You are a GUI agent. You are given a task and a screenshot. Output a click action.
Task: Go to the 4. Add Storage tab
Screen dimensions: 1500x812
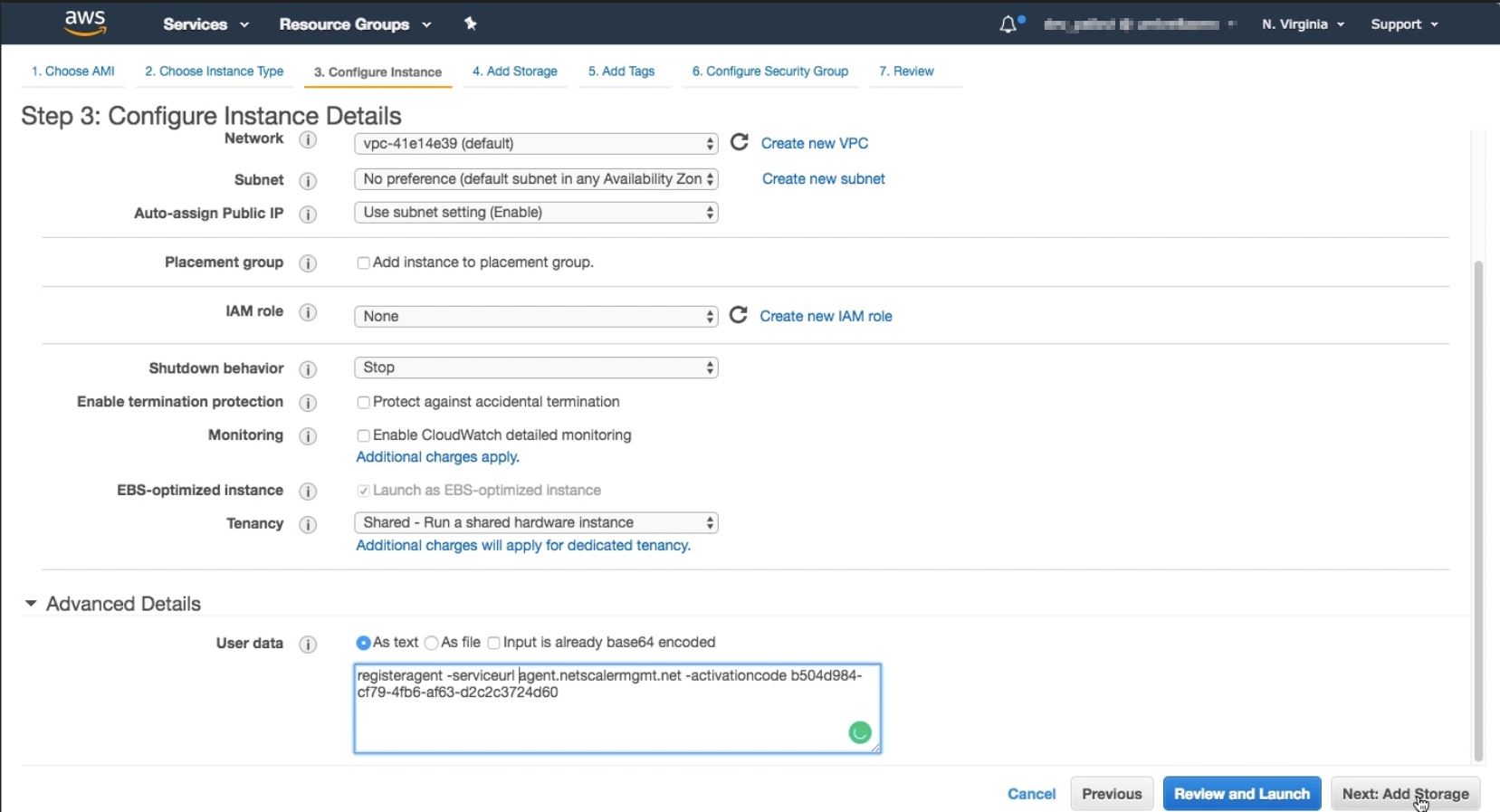point(515,71)
